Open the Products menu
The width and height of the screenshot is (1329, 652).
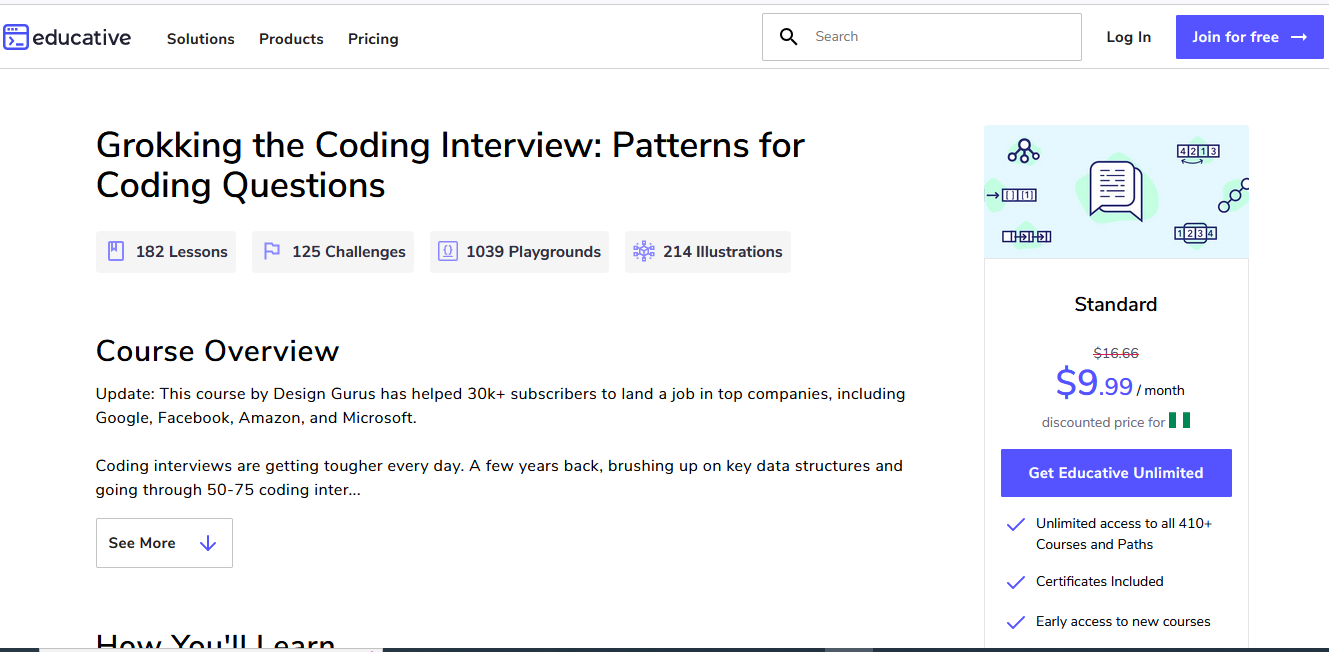tap(291, 39)
